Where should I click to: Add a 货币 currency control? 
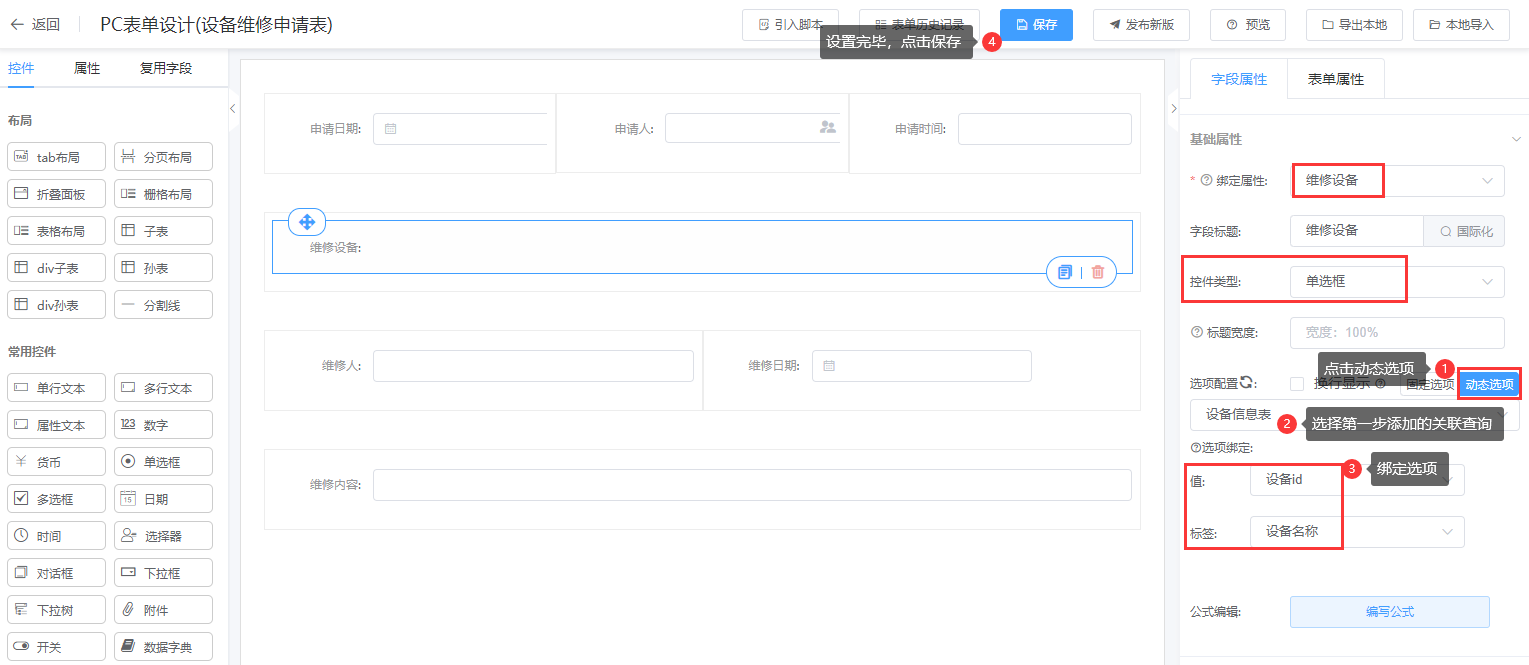pyautogui.click(x=56, y=462)
